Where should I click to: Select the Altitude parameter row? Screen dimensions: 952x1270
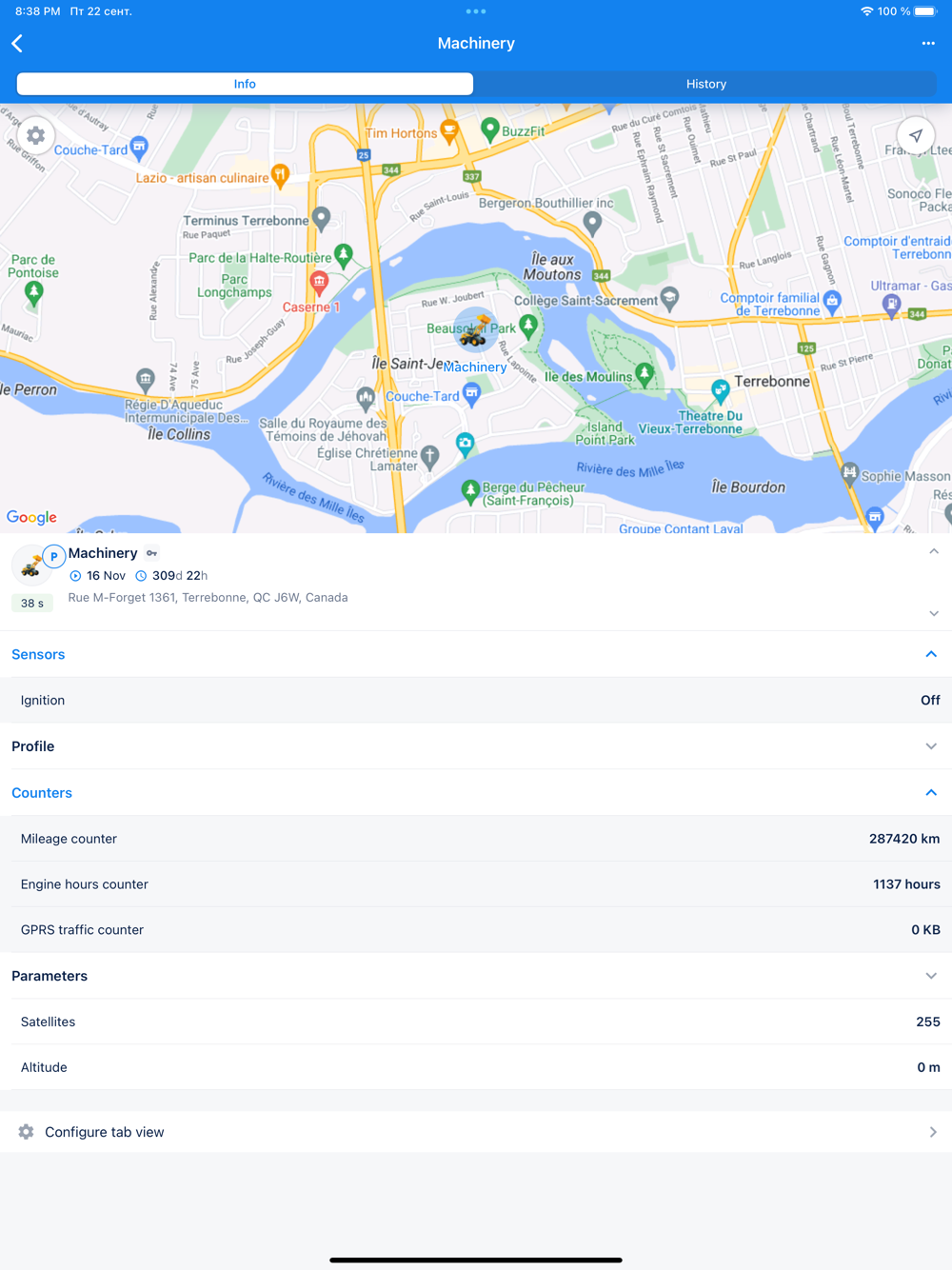[x=476, y=1067]
